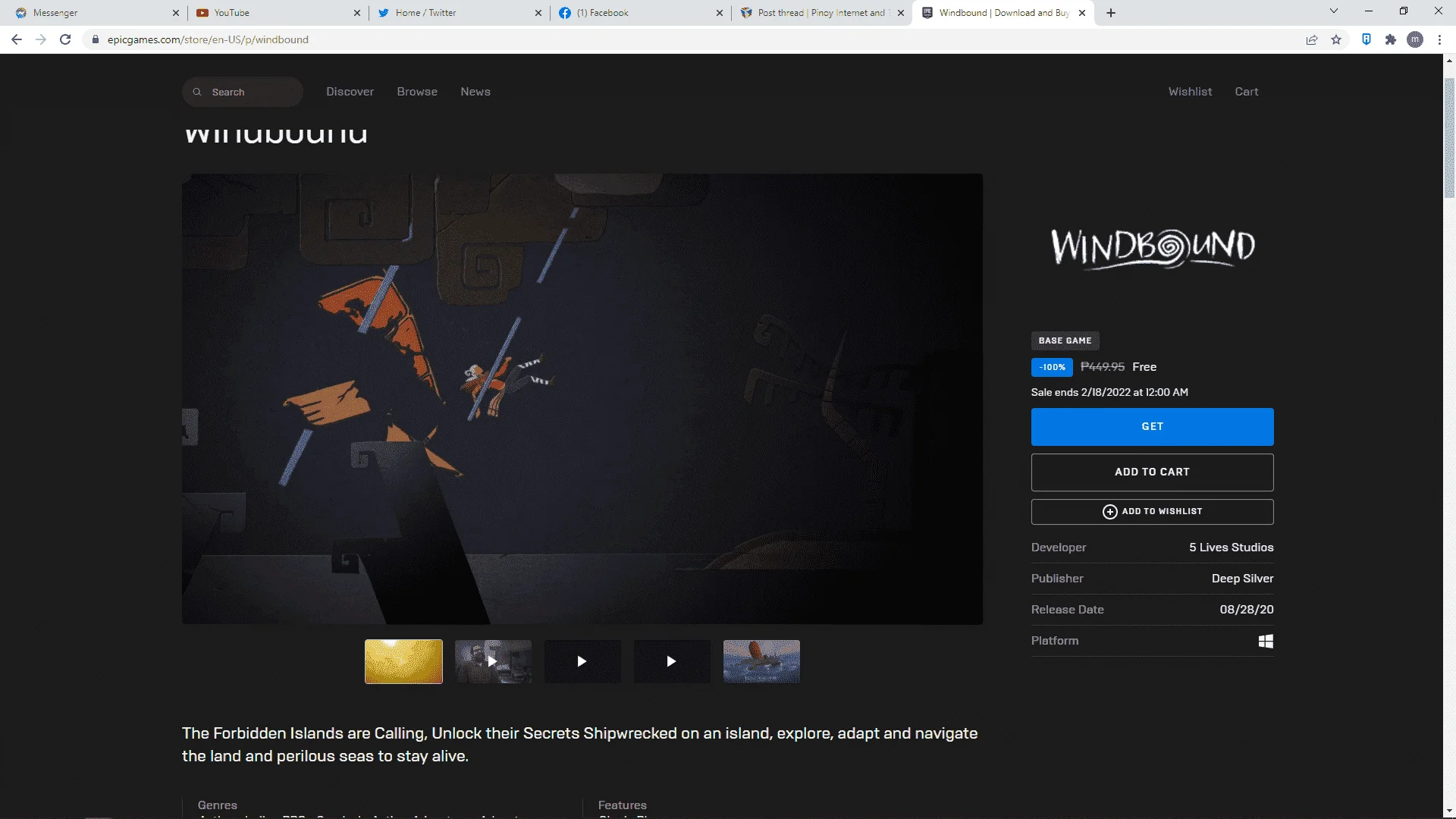The height and width of the screenshot is (819, 1456).
Task: Play the fourth video thumbnail
Action: point(672,661)
